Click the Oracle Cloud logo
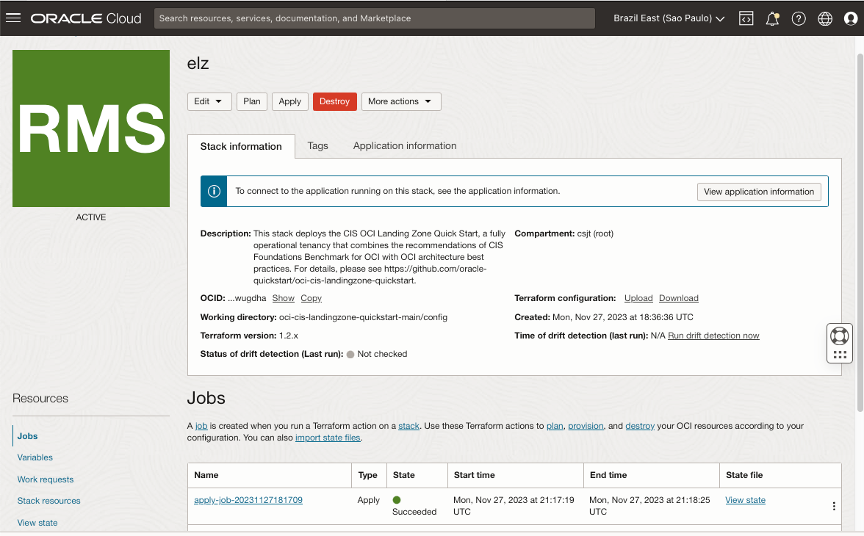864x536 pixels. [86, 18]
